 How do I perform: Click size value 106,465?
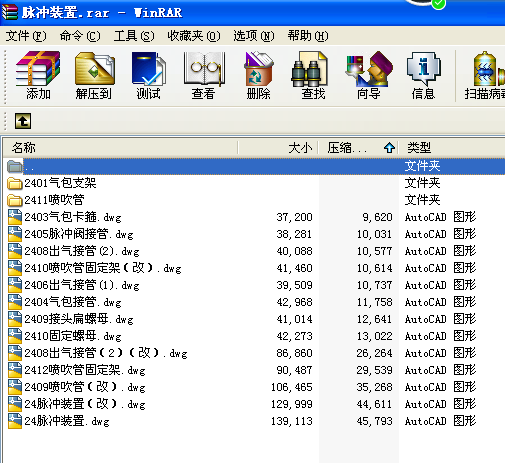[x=292, y=387]
